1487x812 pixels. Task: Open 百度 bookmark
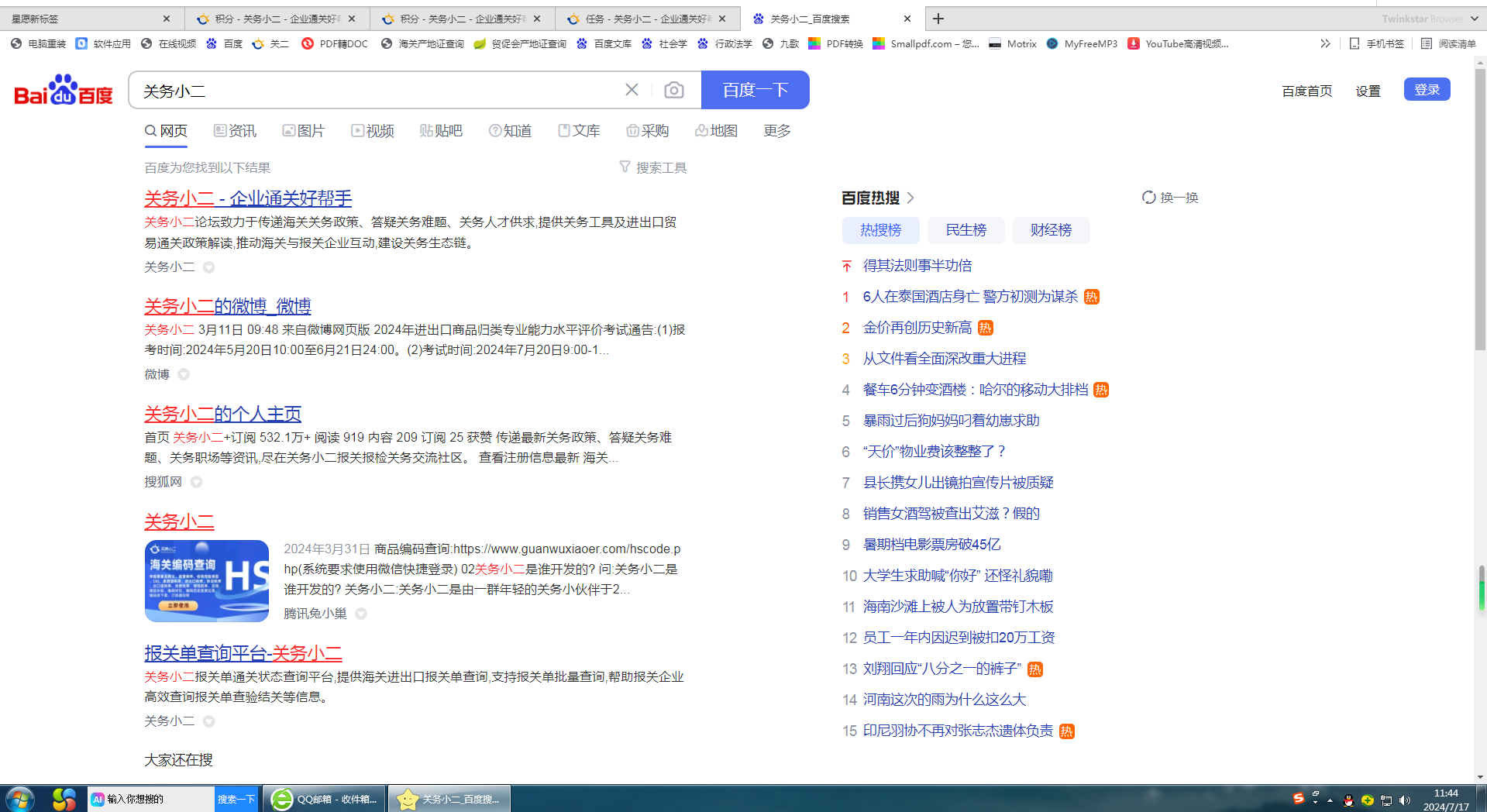click(224, 44)
